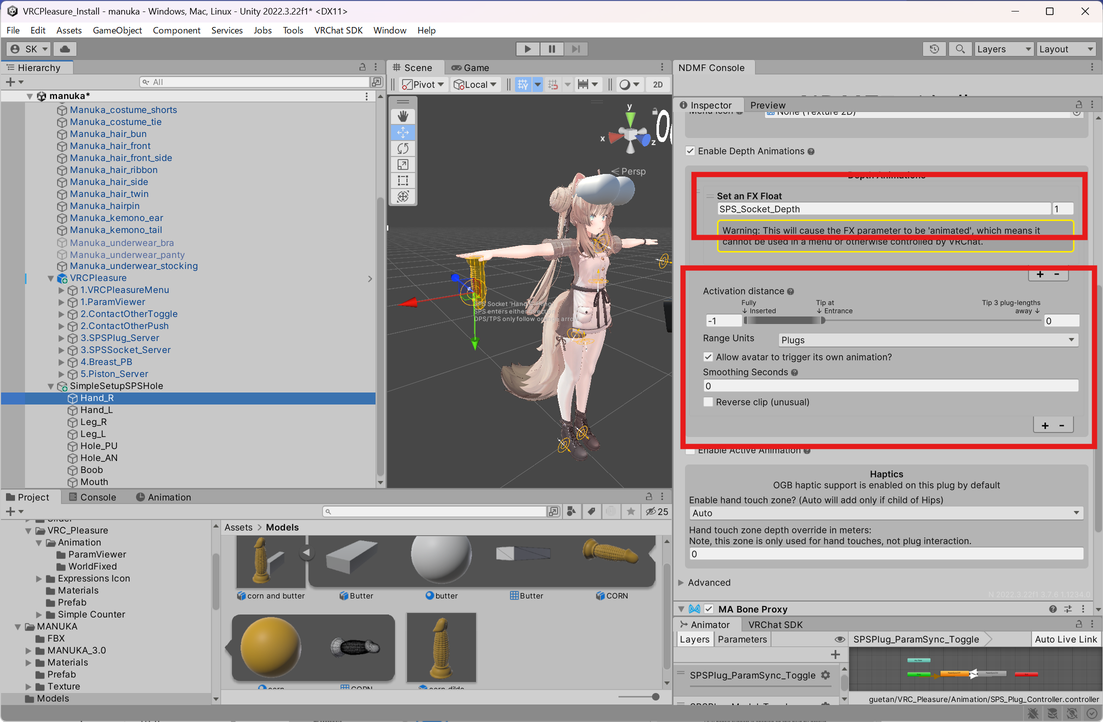Open the Local dropdown
The height and width of the screenshot is (722, 1103).
[476, 84]
